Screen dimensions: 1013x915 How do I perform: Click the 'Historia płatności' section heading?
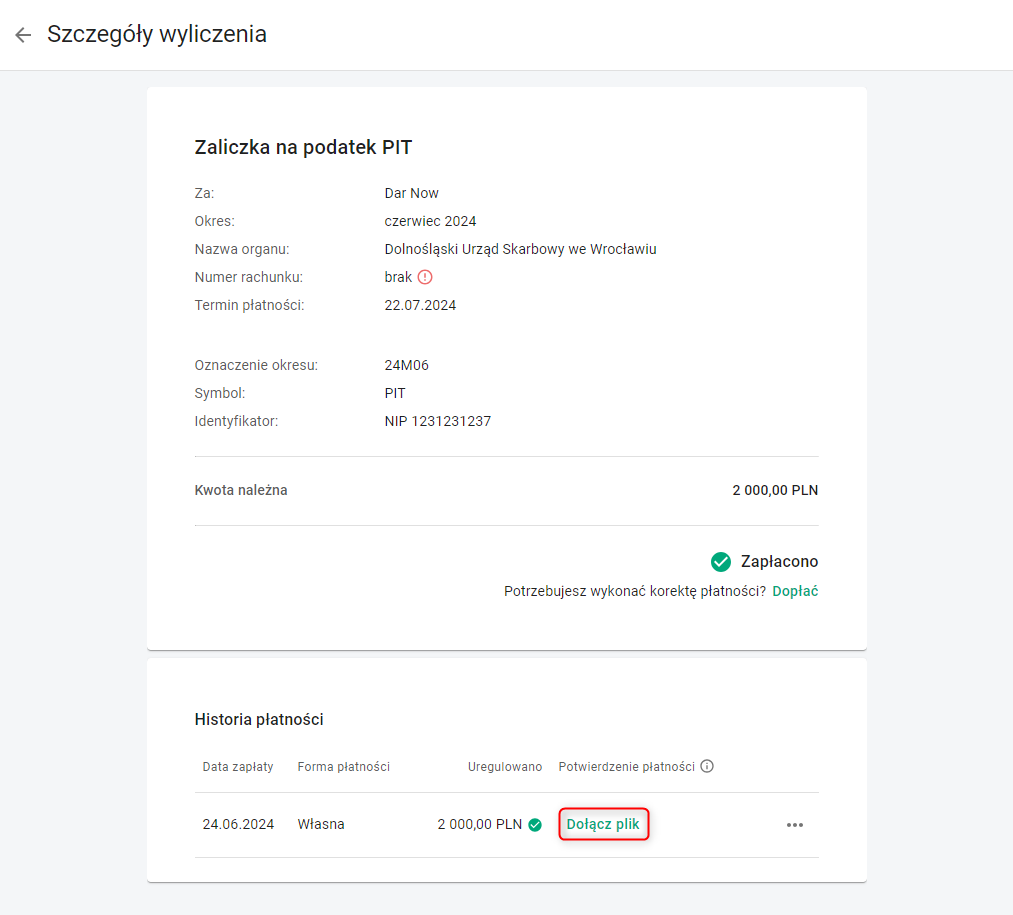pyautogui.click(x=259, y=719)
